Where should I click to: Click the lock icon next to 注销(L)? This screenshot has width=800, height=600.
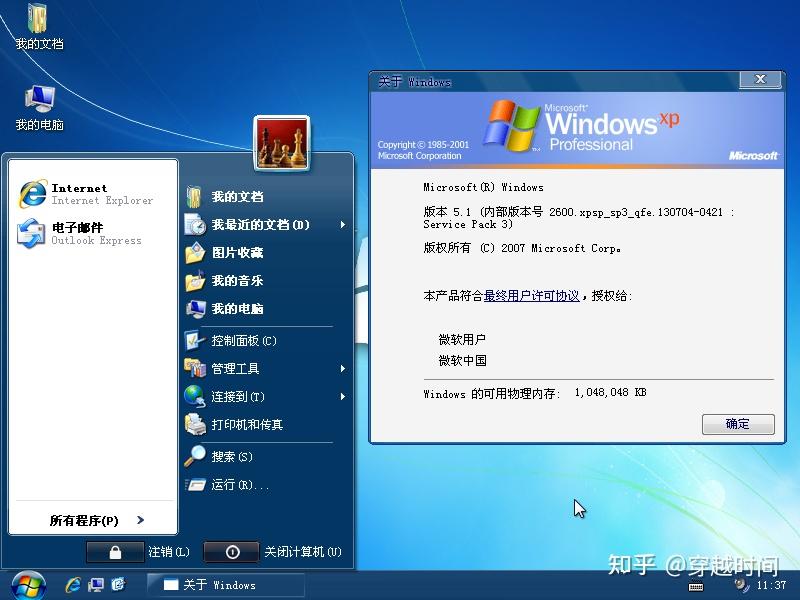coord(115,552)
